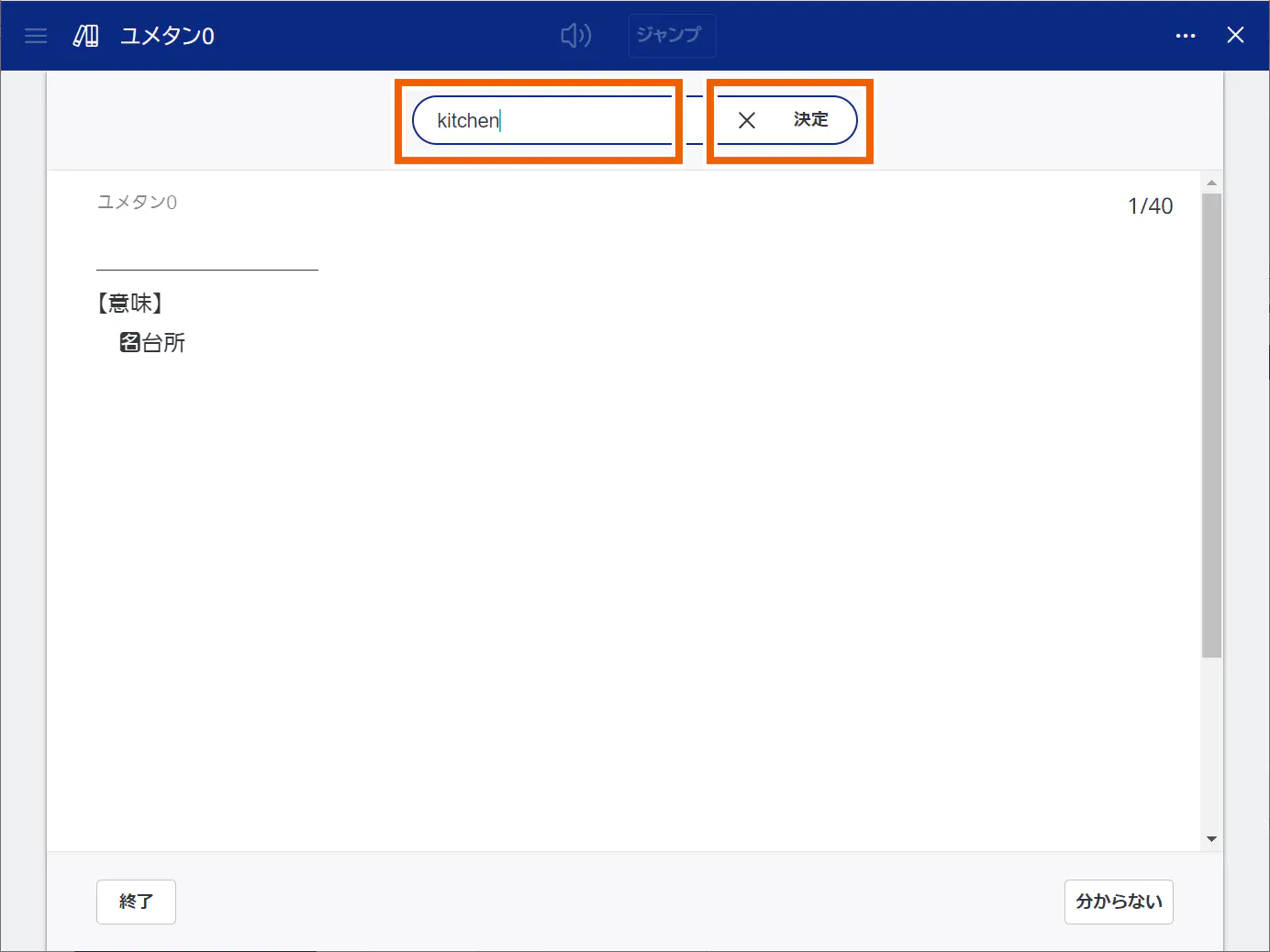Confirm the answer with 決定

[811, 119]
